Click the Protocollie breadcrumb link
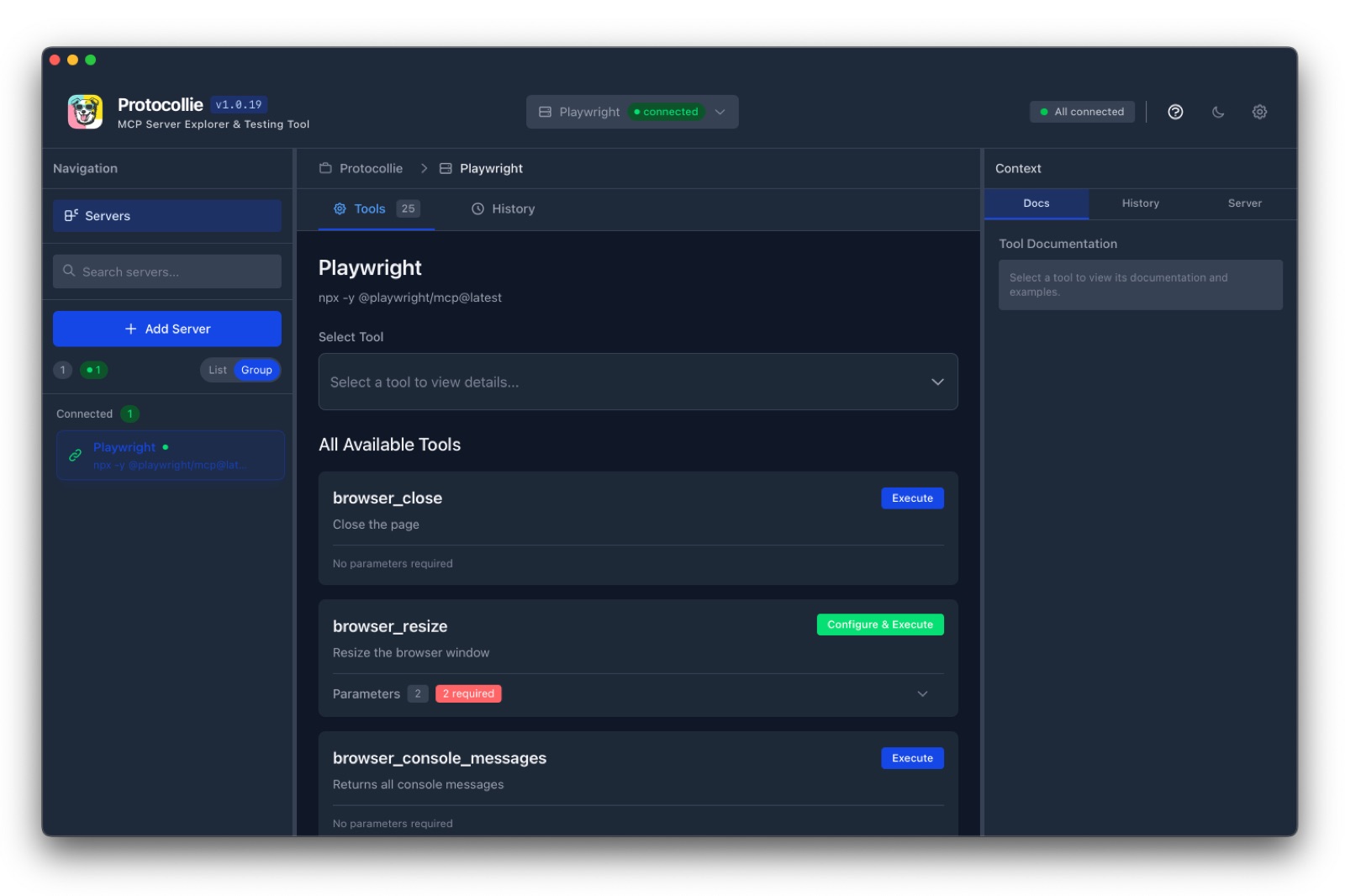The height and width of the screenshot is (896, 1345). tap(371, 168)
